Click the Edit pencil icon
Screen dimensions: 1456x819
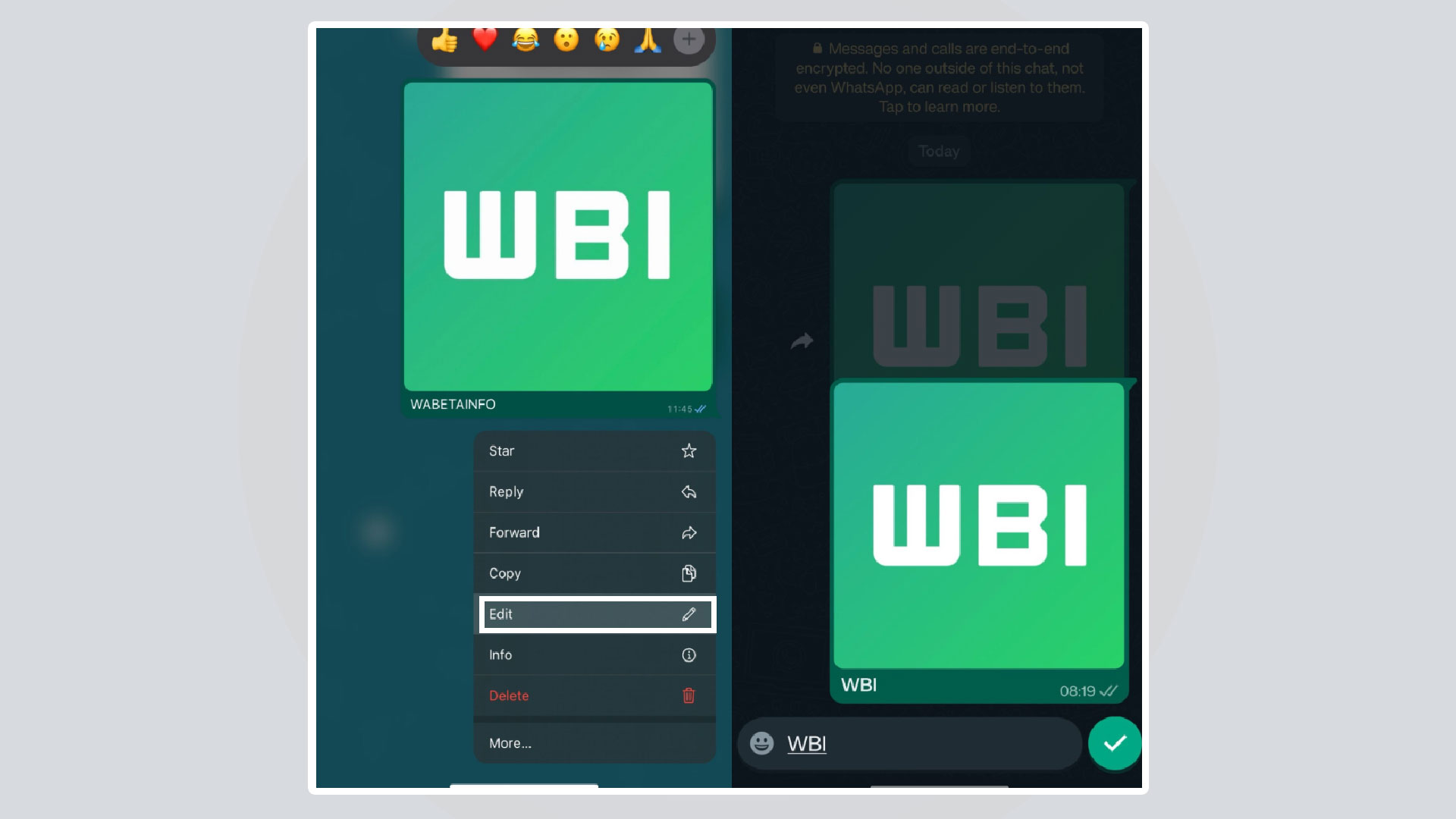point(689,614)
